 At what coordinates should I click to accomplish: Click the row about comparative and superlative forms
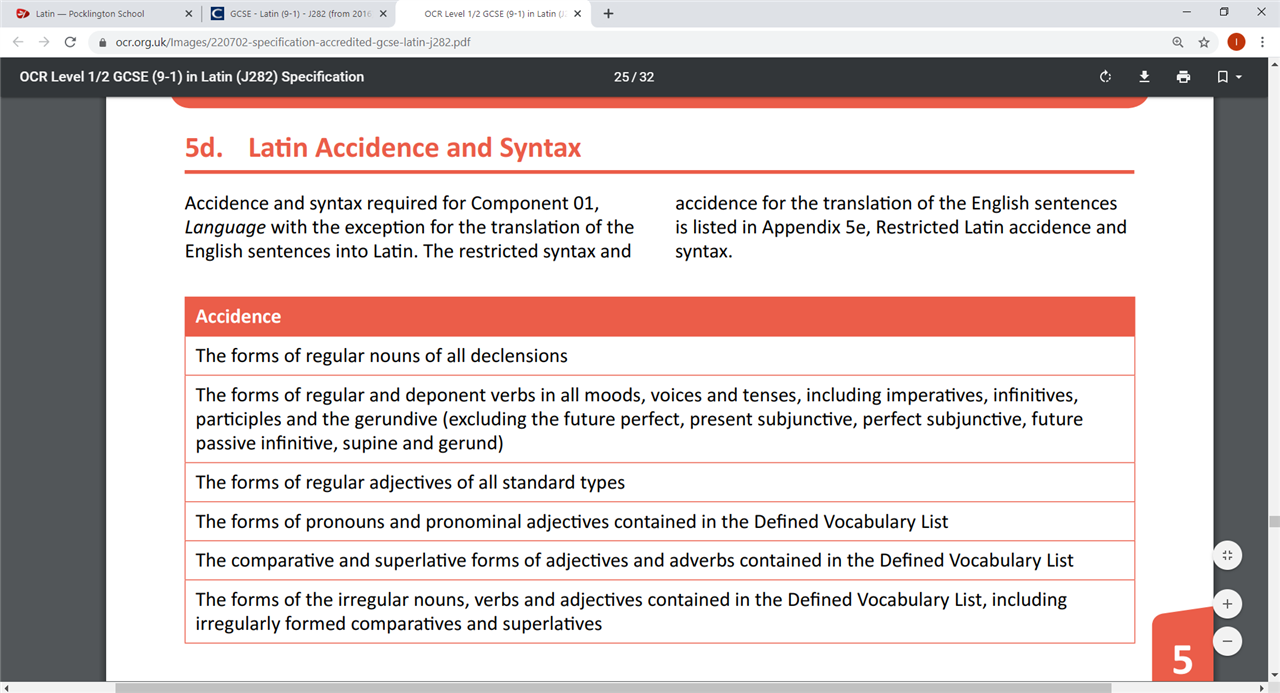click(660, 560)
